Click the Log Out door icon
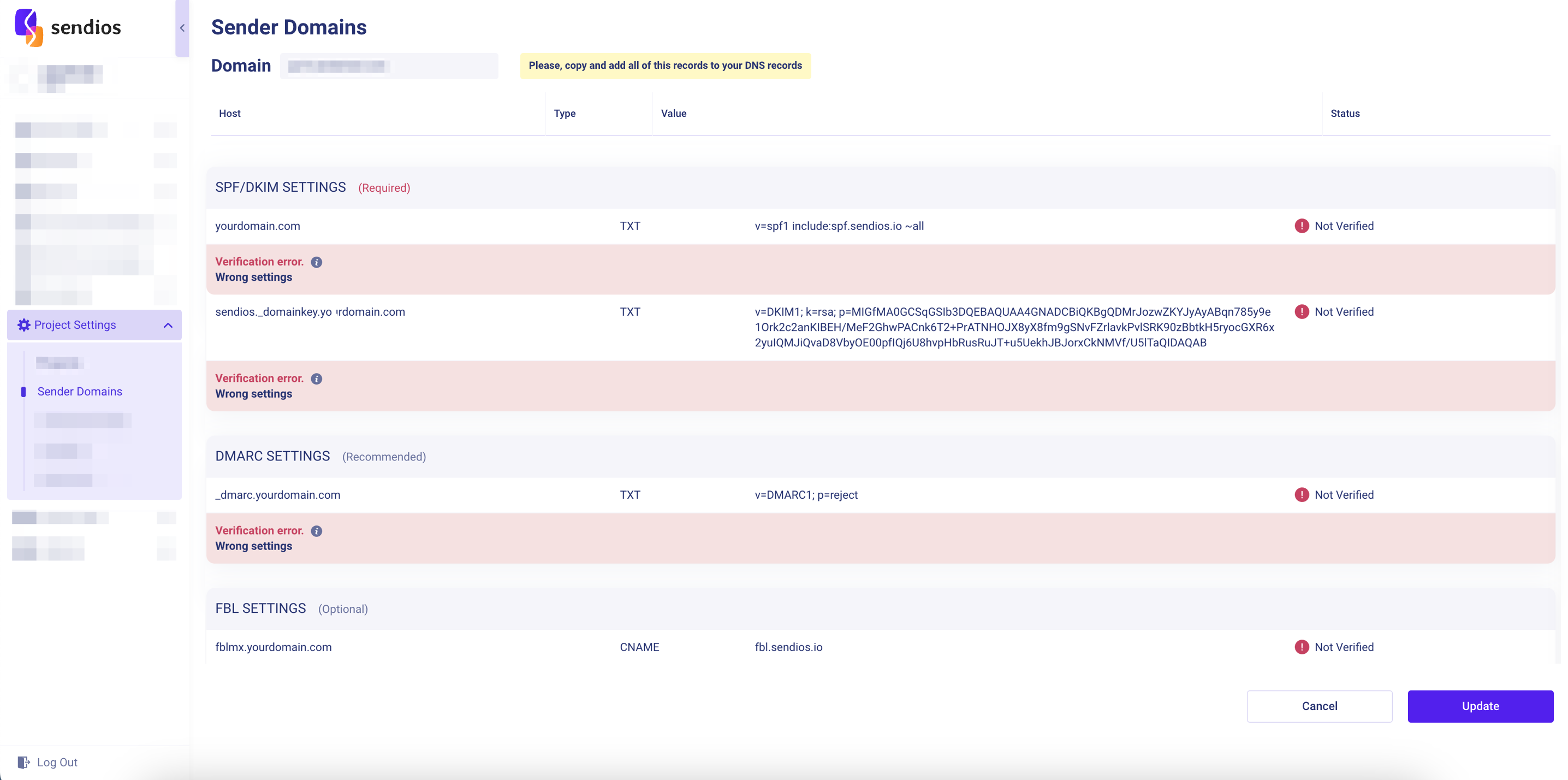Screen dimensions: 1568x780 pyautogui.click(x=23, y=763)
